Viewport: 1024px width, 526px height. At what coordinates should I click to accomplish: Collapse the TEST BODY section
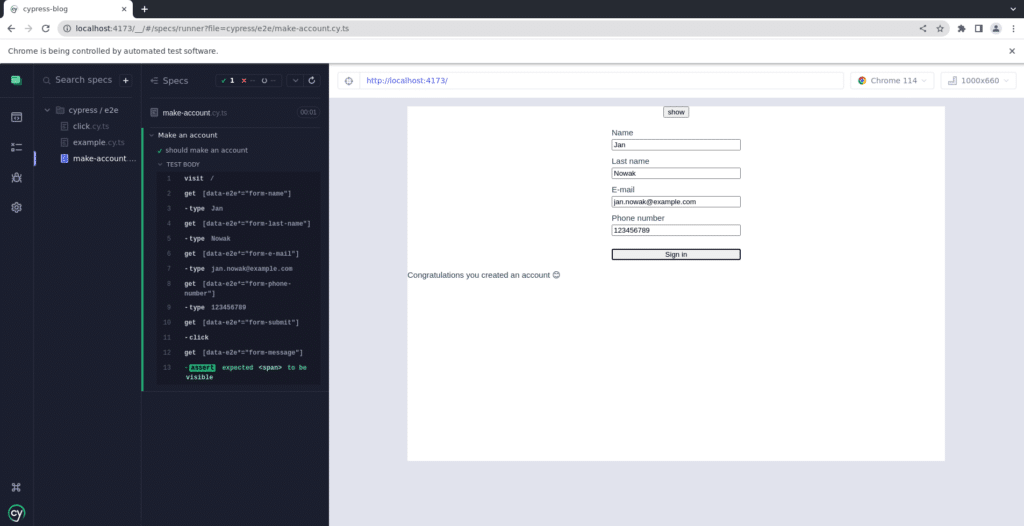[x=161, y=165]
